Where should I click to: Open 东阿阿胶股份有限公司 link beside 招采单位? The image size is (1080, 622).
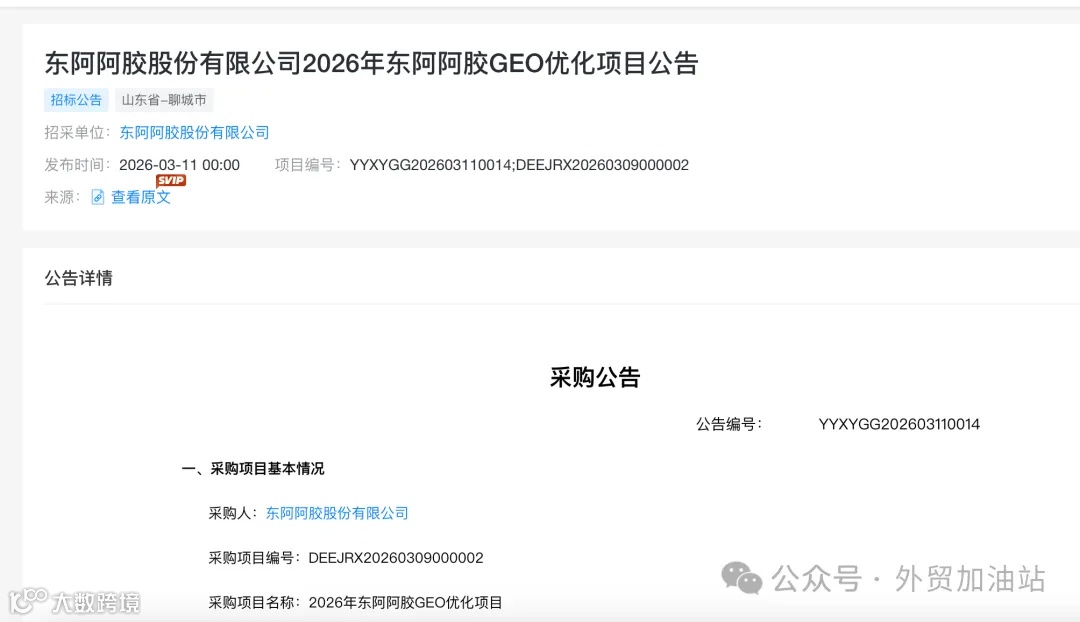coord(194,132)
